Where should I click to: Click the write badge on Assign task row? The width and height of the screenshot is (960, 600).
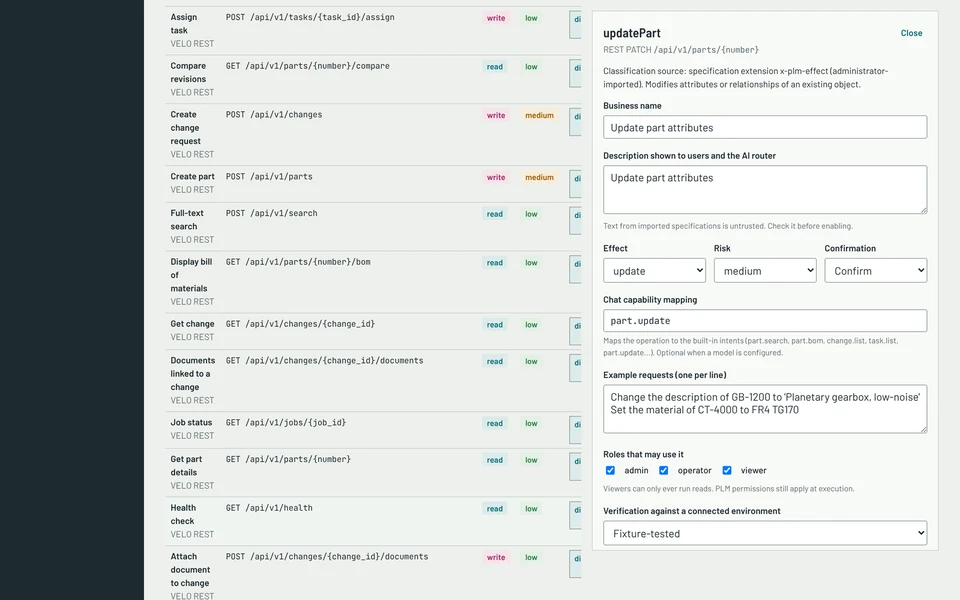pos(496,18)
